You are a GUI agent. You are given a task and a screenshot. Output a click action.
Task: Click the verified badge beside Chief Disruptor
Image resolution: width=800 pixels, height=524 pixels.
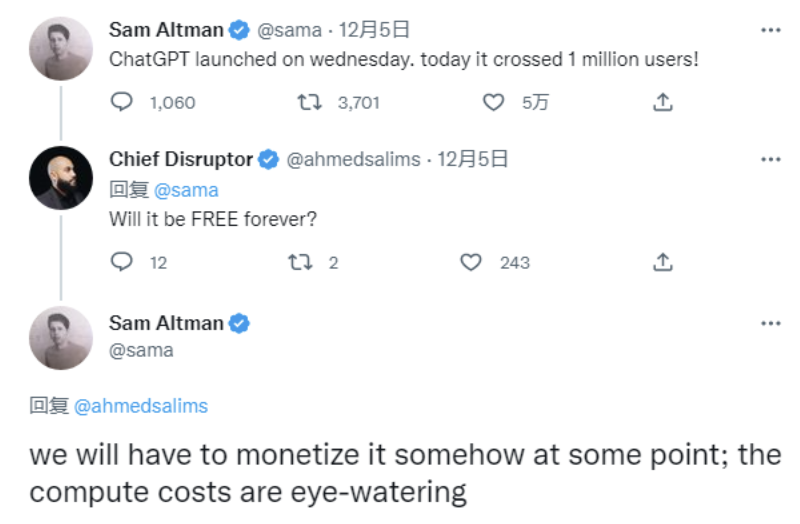269,159
